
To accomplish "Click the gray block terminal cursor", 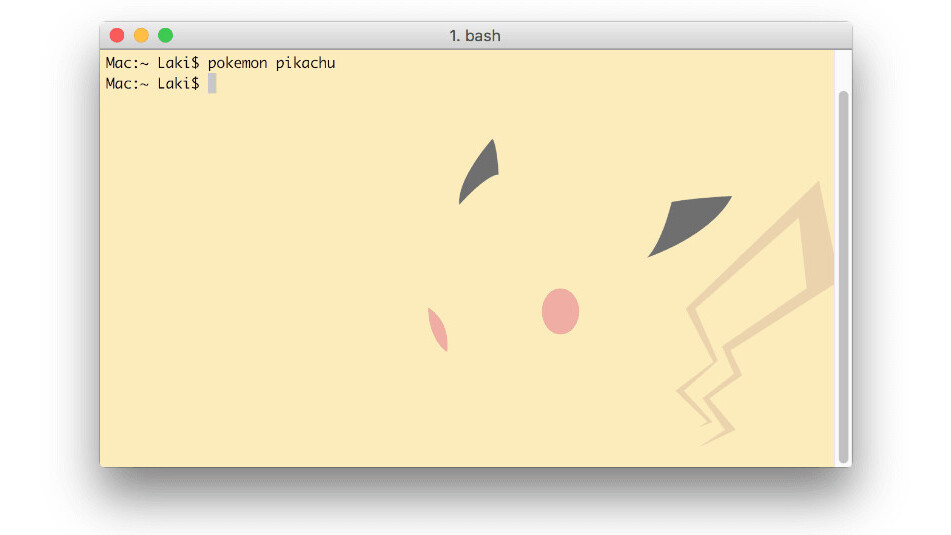I will [212, 84].
